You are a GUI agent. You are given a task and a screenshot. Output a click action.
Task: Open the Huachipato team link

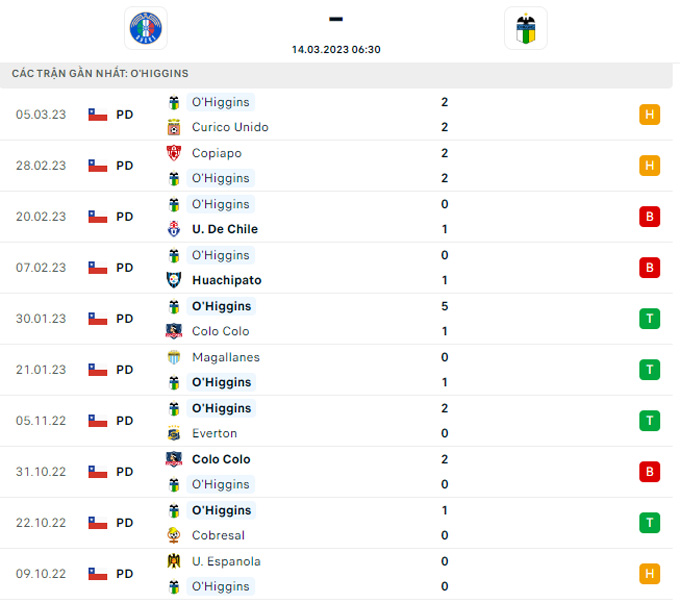(x=226, y=280)
